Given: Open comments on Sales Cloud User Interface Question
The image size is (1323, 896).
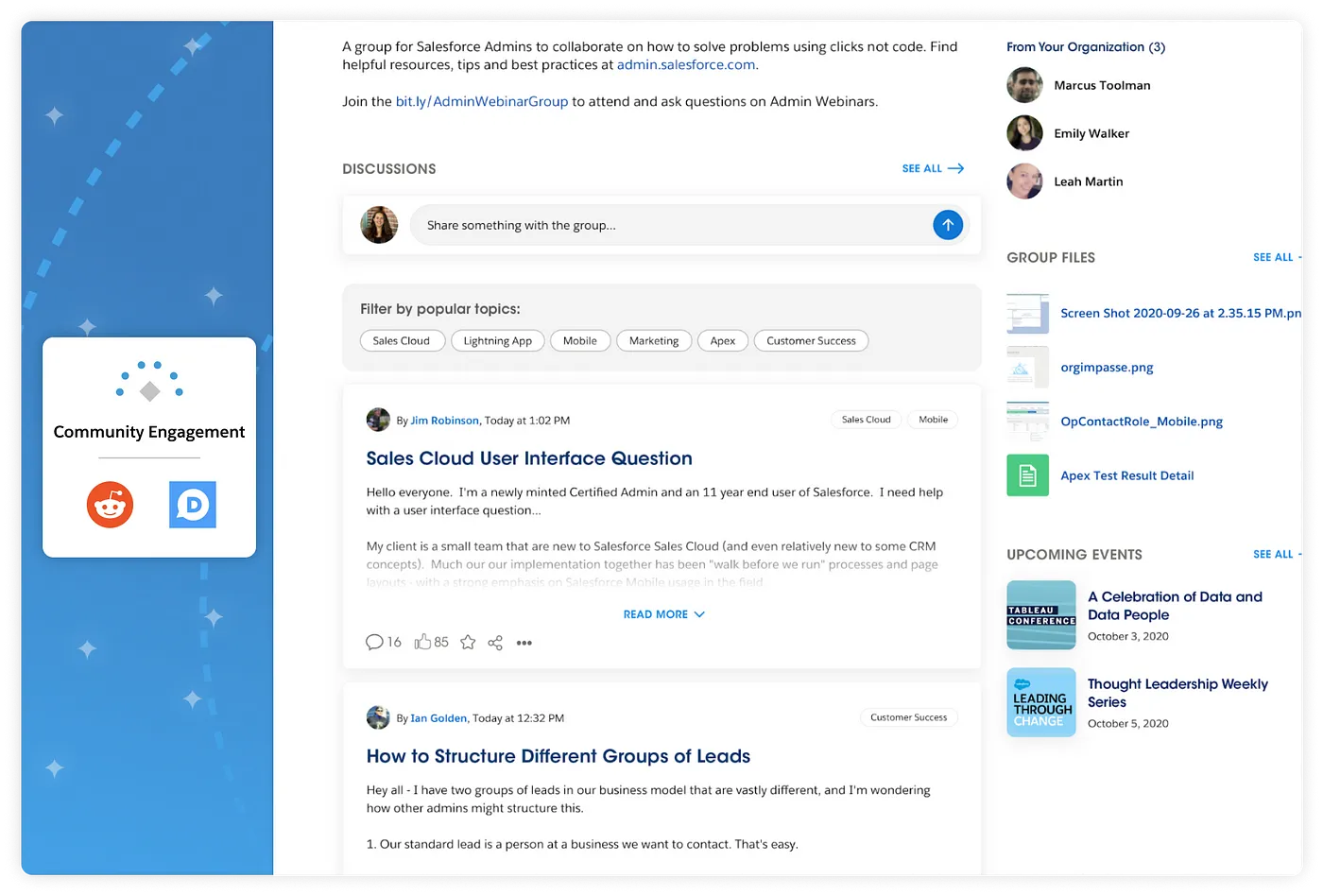Looking at the screenshot, I should (x=384, y=643).
